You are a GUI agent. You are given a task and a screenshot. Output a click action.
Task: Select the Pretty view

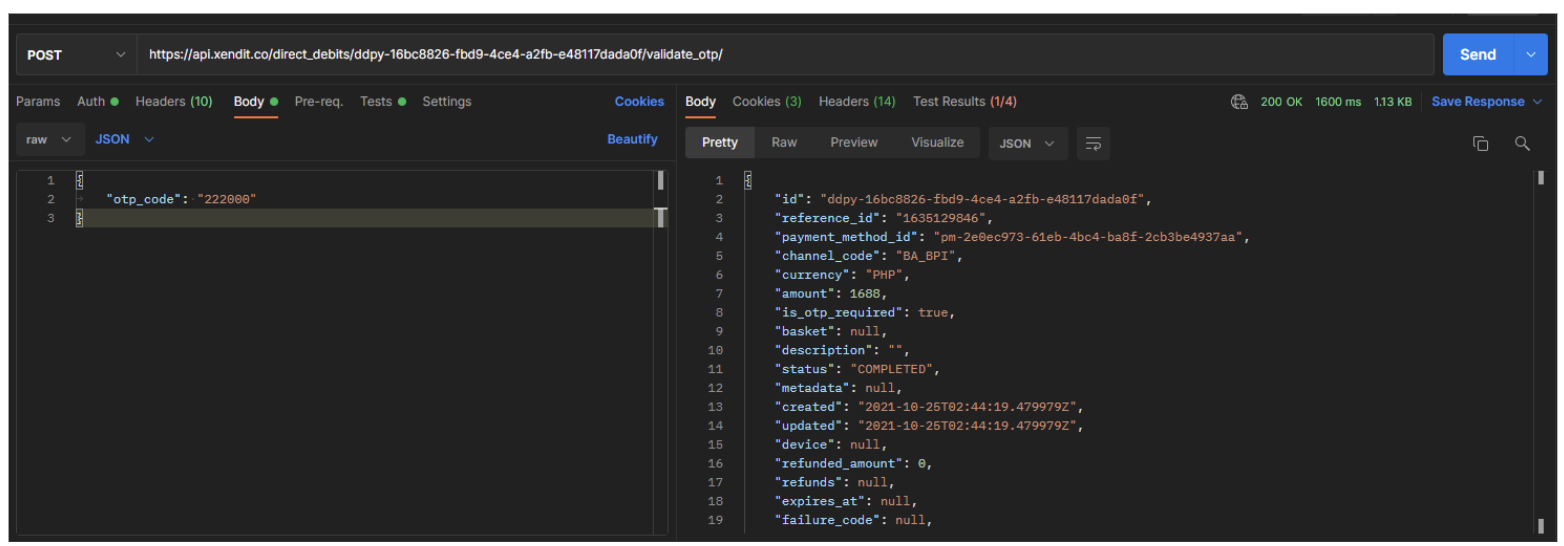click(x=720, y=143)
